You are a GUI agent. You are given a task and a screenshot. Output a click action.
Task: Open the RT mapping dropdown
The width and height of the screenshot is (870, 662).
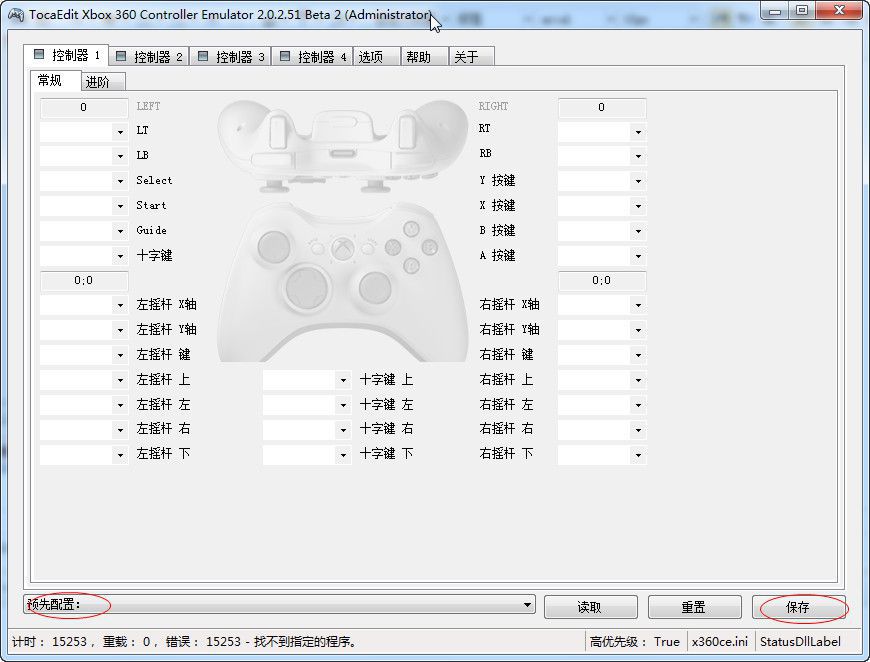coord(602,132)
